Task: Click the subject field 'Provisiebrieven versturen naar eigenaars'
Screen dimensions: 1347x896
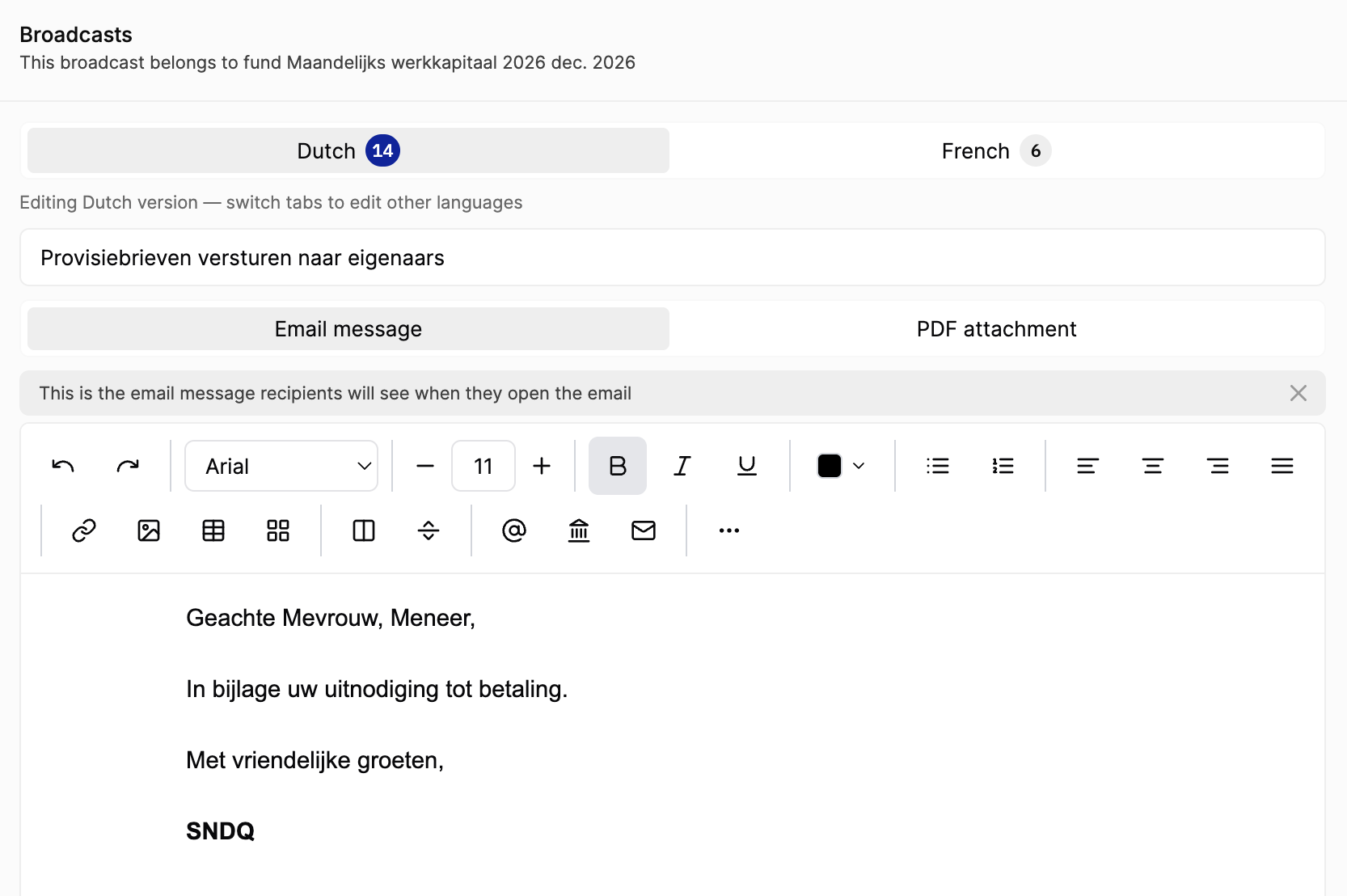Action: click(x=673, y=257)
